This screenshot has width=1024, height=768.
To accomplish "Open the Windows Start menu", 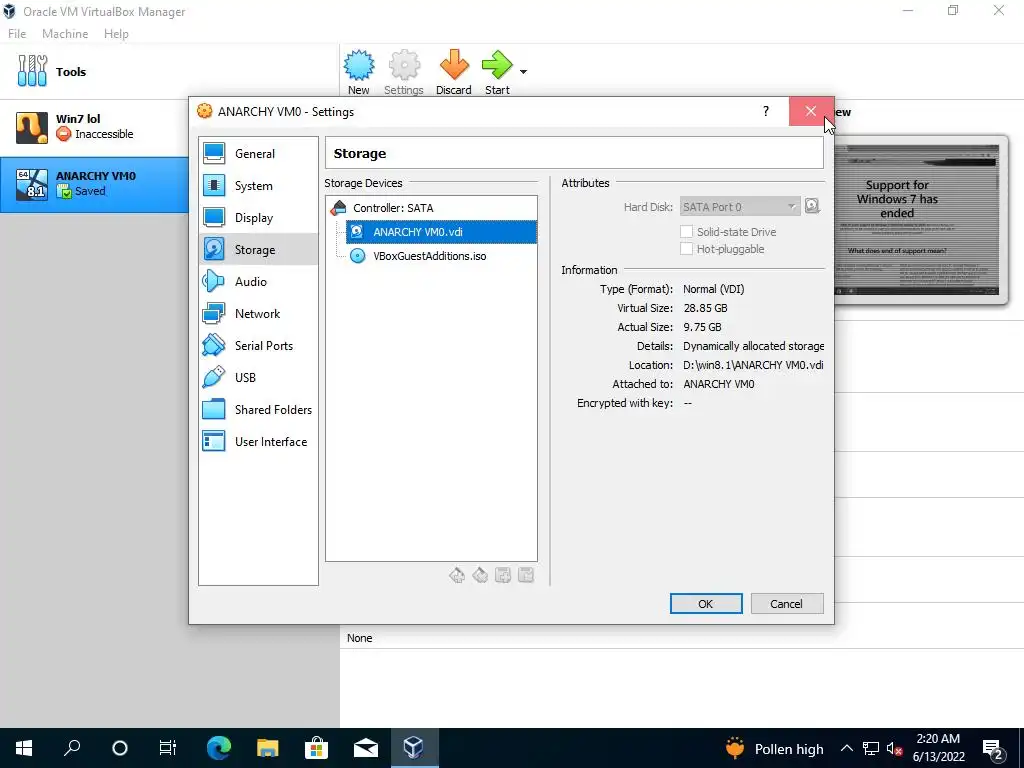I will click(24, 748).
